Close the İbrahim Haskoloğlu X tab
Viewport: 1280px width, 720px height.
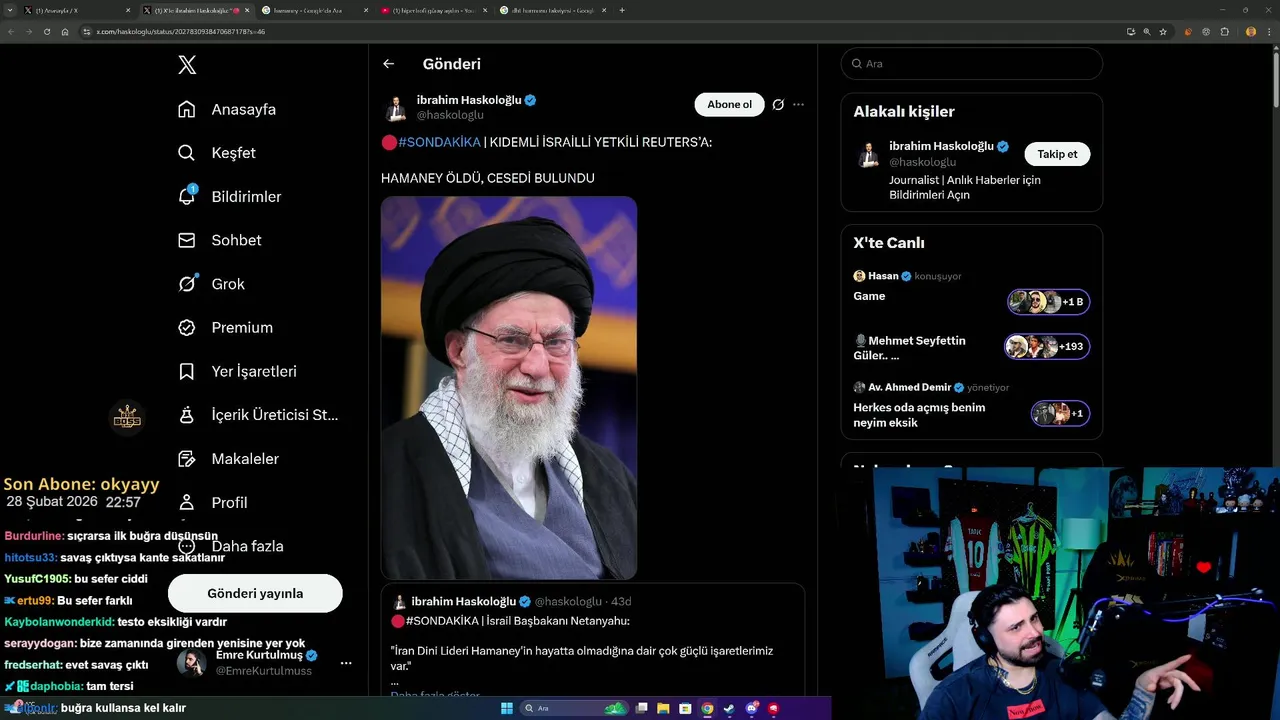pos(247,10)
